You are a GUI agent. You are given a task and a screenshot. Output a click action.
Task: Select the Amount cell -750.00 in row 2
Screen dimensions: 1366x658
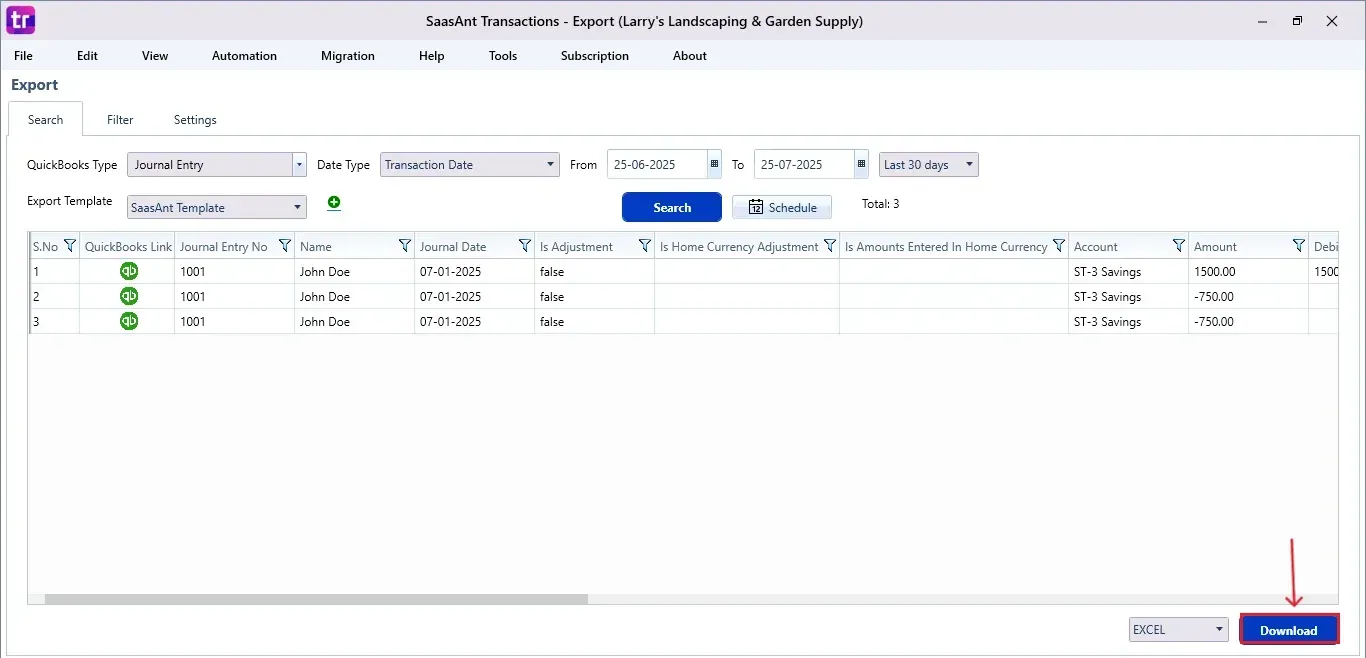[x=1249, y=296]
